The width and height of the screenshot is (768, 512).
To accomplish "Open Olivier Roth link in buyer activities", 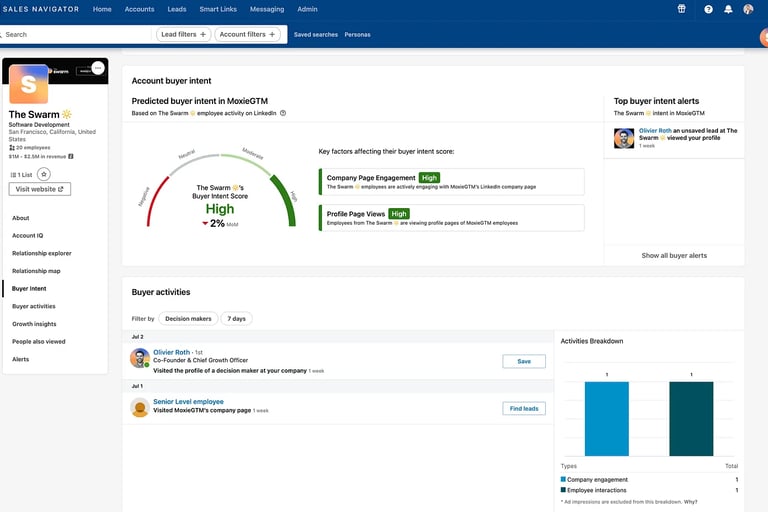I will point(171,352).
